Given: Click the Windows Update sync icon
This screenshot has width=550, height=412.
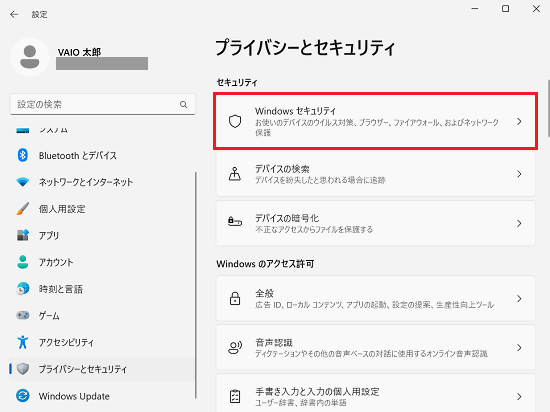Looking at the screenshot, I should [x=23, y=396].
